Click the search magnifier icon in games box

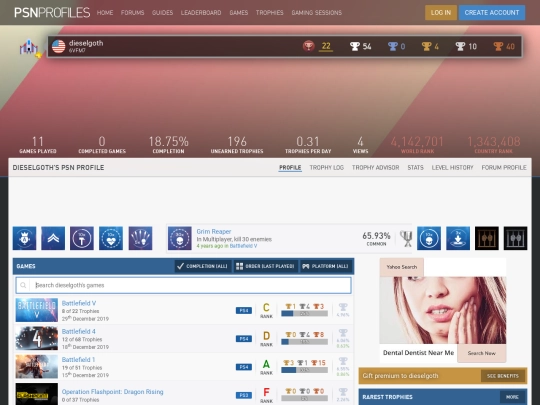click(23, 285)
